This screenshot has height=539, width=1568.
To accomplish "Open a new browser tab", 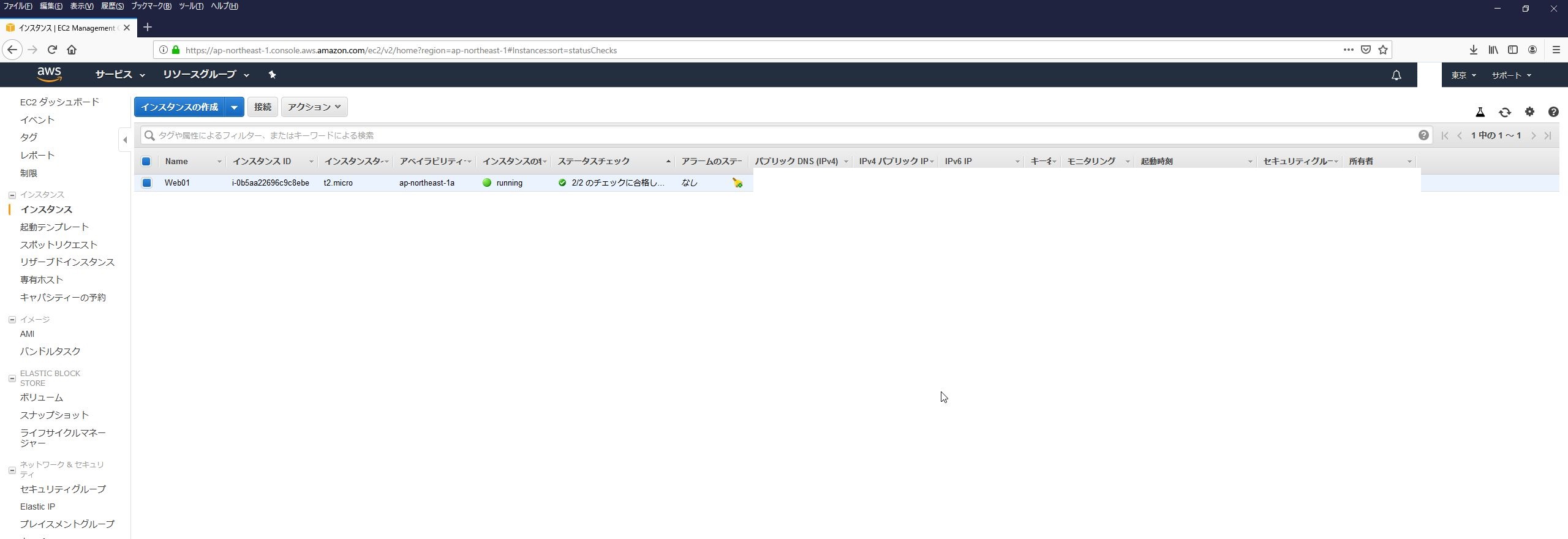I will click(x=147, y=27).
